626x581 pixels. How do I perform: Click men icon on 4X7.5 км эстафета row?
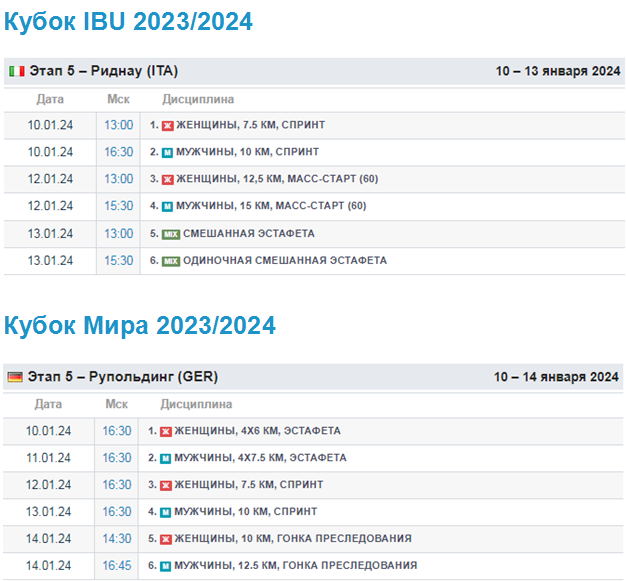pos(166,458)
